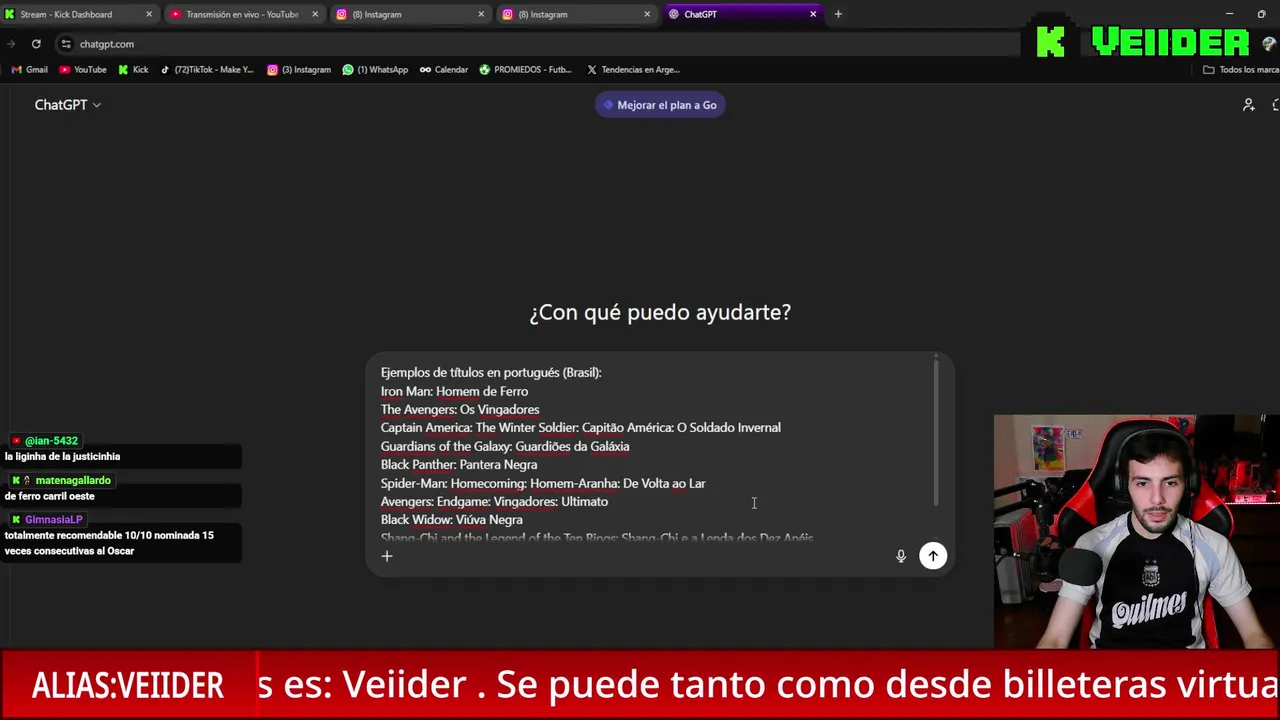View site information icon in address bar
1280x720 pixels.
66,44
